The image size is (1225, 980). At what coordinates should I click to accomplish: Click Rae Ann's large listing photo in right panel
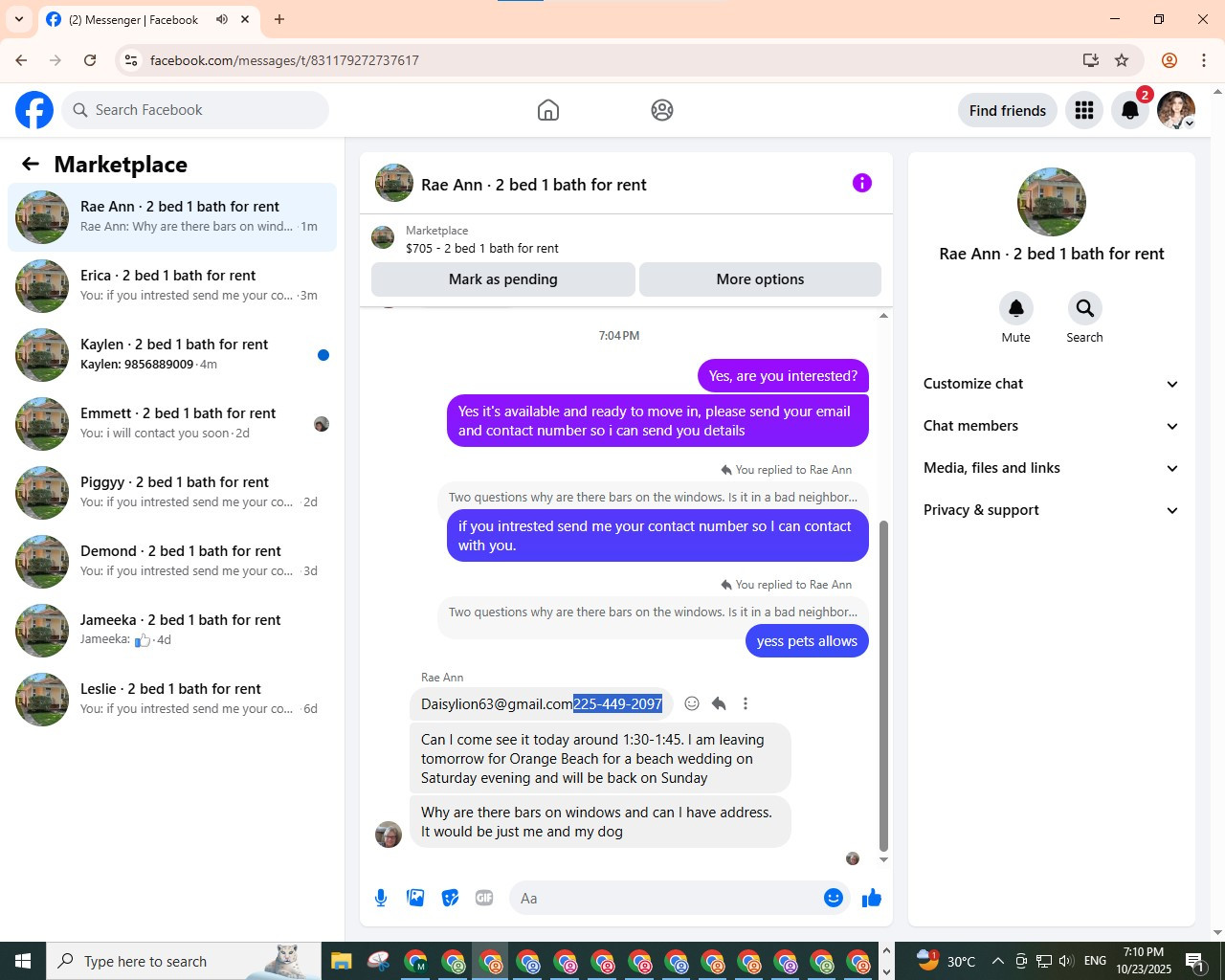coord(1052,202)
